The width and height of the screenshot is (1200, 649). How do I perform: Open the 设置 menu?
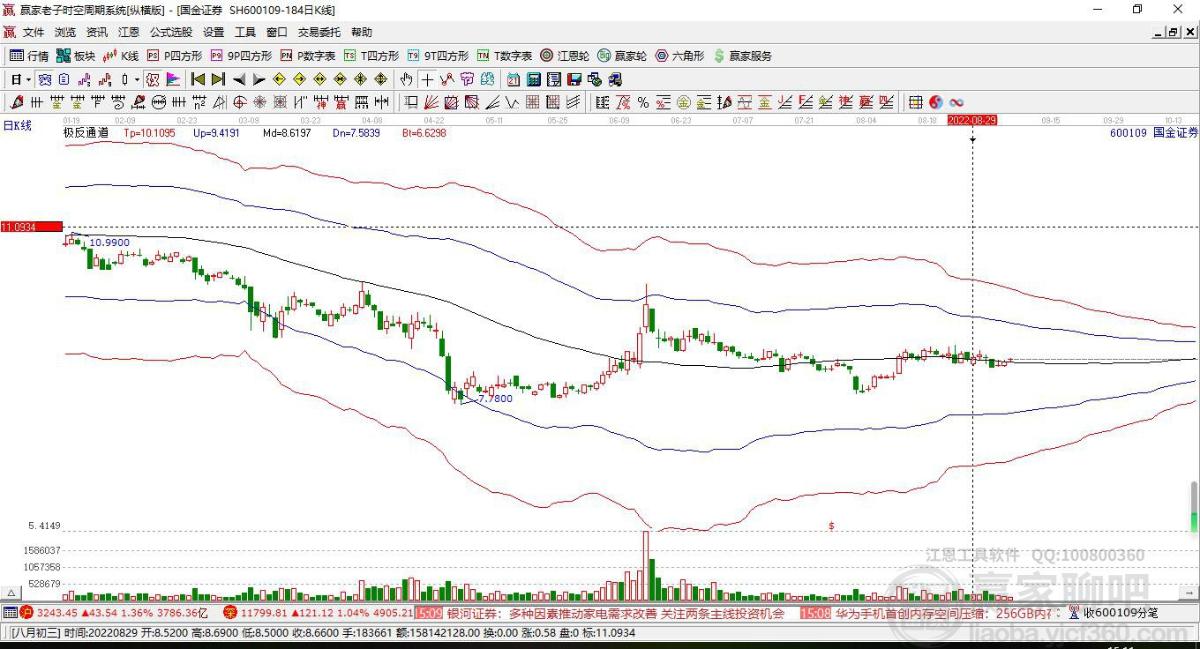tap(213, 32)
